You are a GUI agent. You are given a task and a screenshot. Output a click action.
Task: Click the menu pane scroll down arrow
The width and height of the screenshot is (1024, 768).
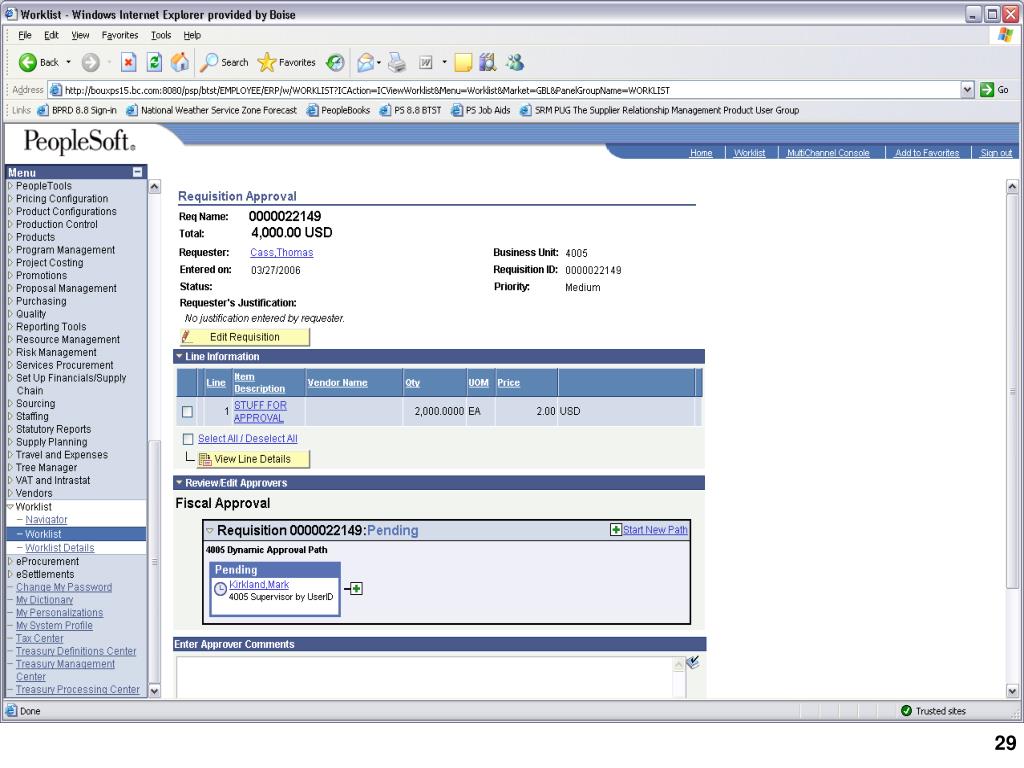point(154,691)
